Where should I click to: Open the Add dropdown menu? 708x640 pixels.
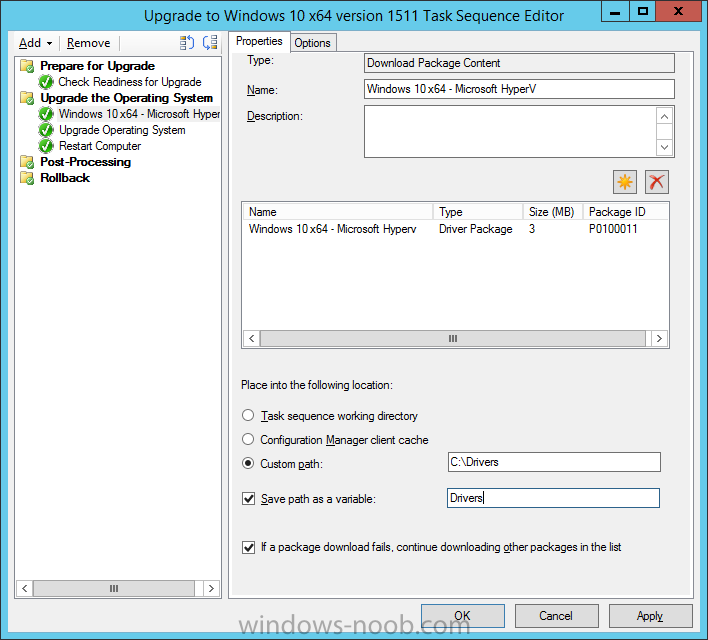[35, 43]
